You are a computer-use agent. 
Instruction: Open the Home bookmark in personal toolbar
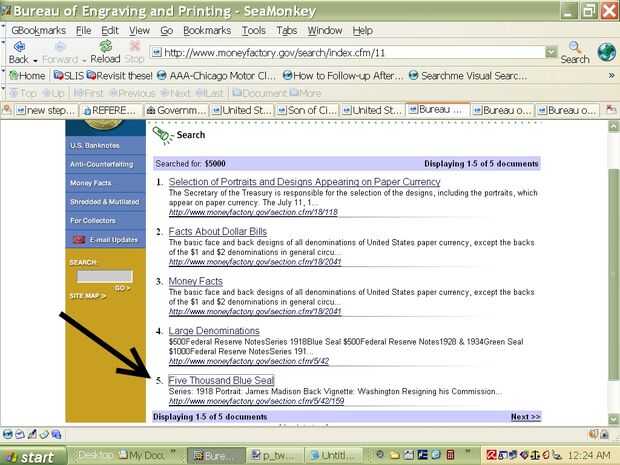click(x=27, y=76)
